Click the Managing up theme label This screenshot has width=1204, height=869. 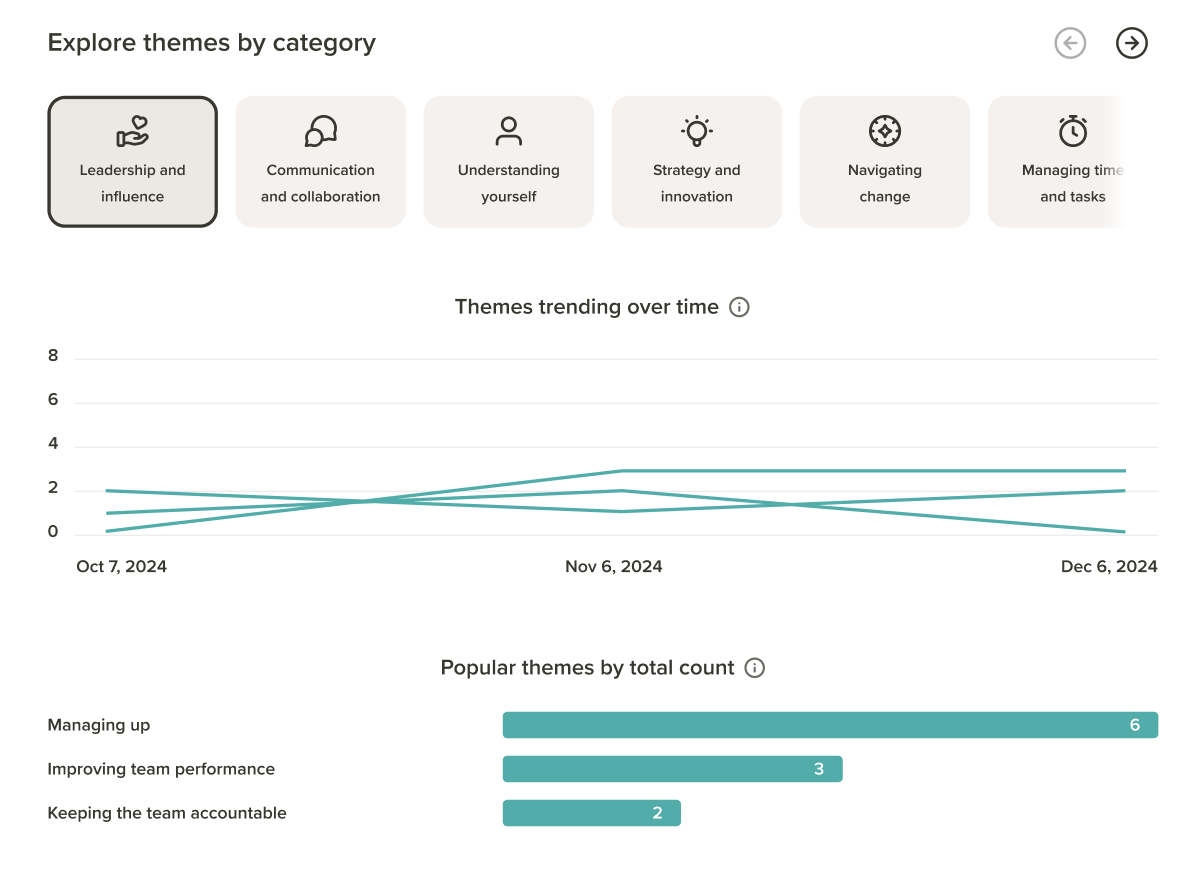coord(99,725)
